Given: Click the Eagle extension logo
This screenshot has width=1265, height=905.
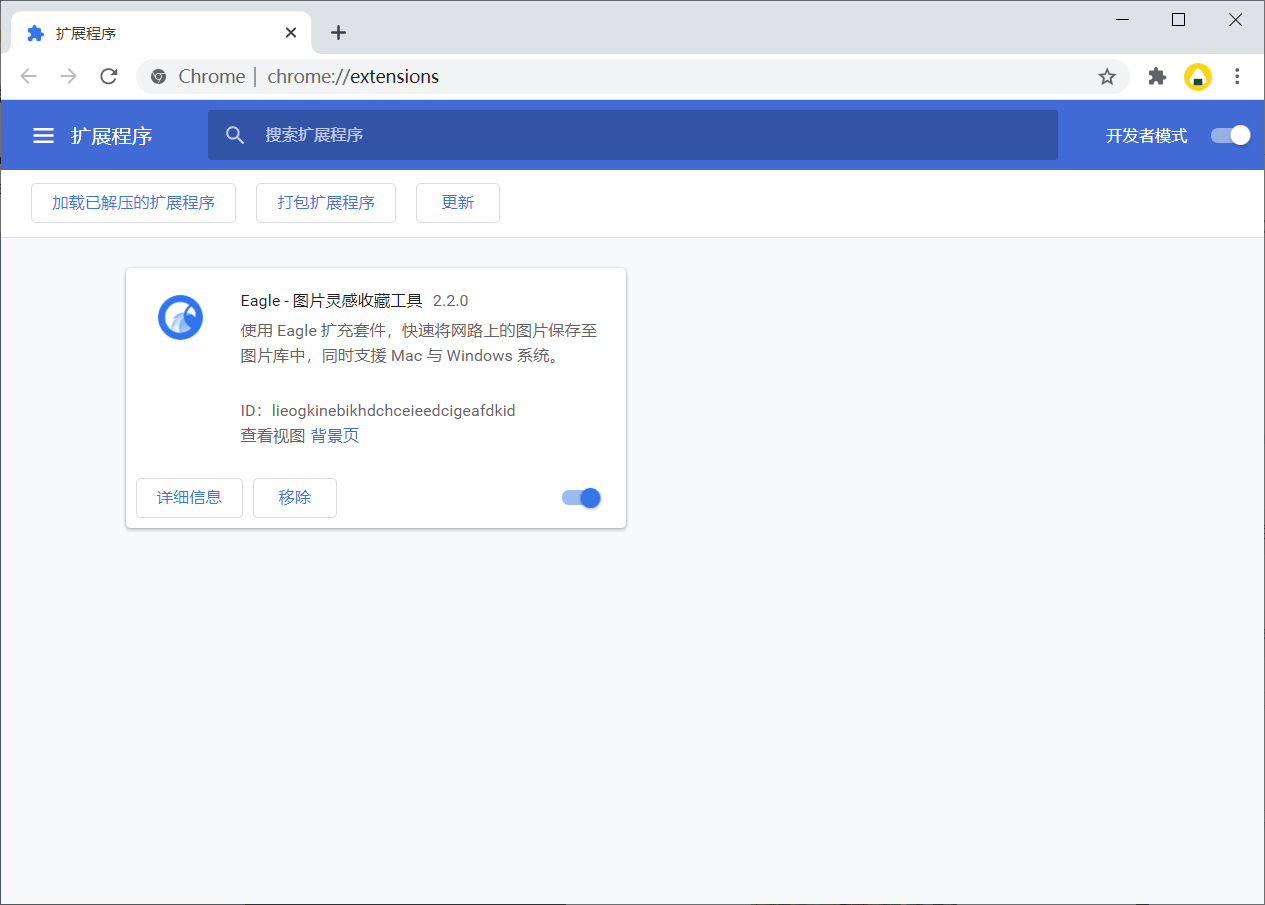Looking at the screenshot, I should [181, 318].
